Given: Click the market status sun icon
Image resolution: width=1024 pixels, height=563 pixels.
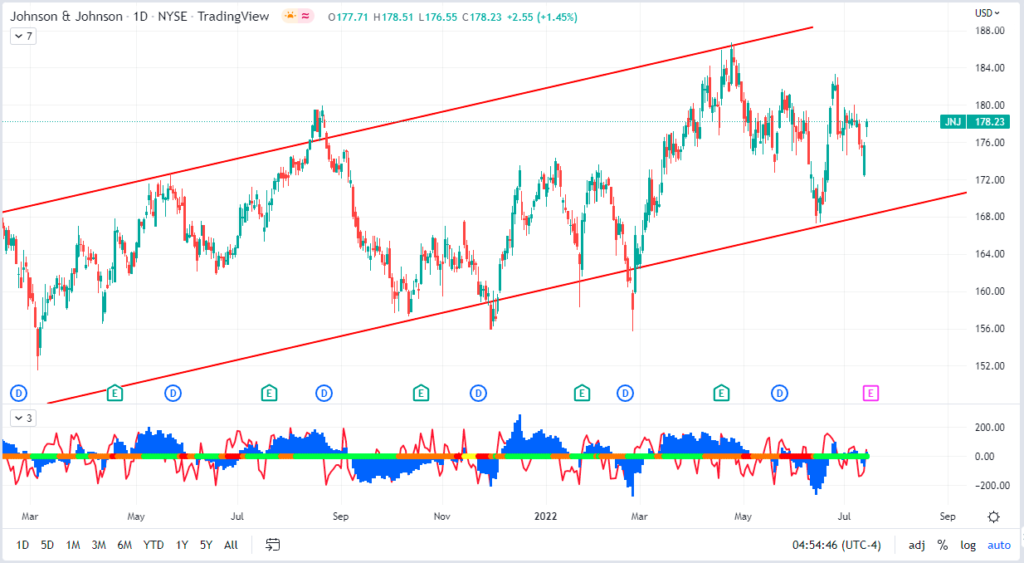Looking at the screenshot, I should (x=290, y=16).
